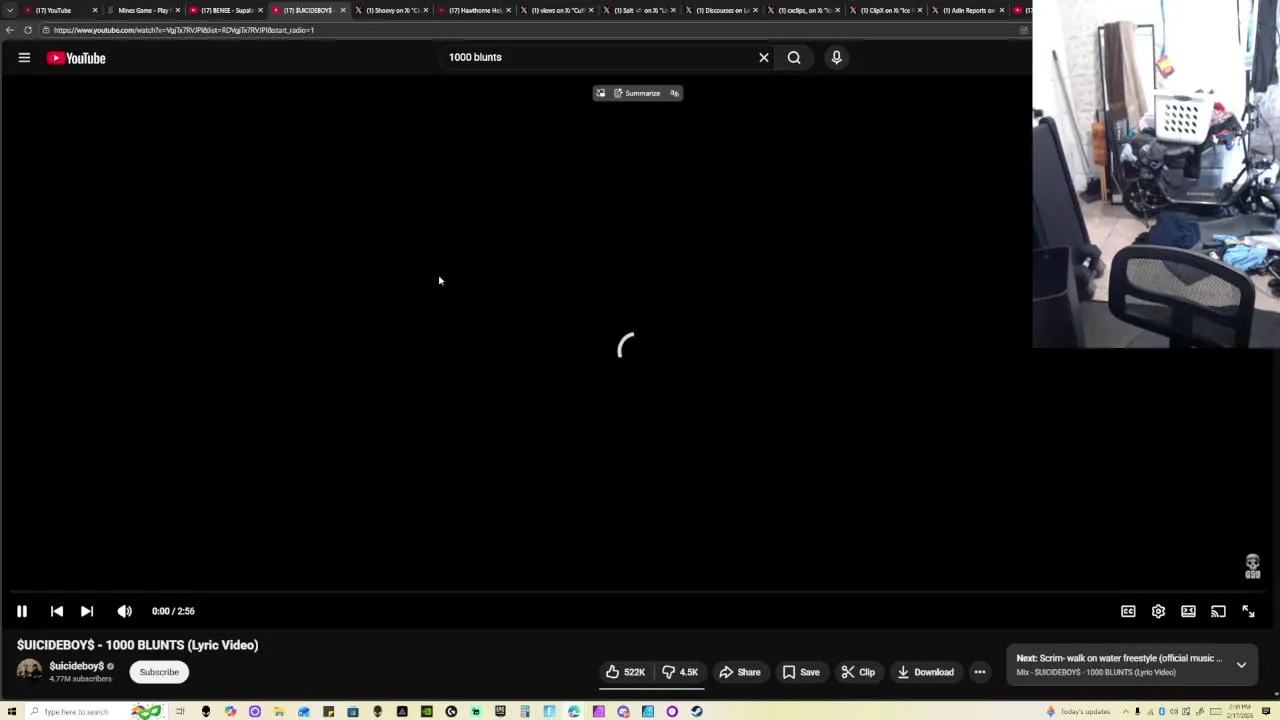Open Steam from taskbar
The width and height of the screenshot is (1280, 720).
[696, 712]
